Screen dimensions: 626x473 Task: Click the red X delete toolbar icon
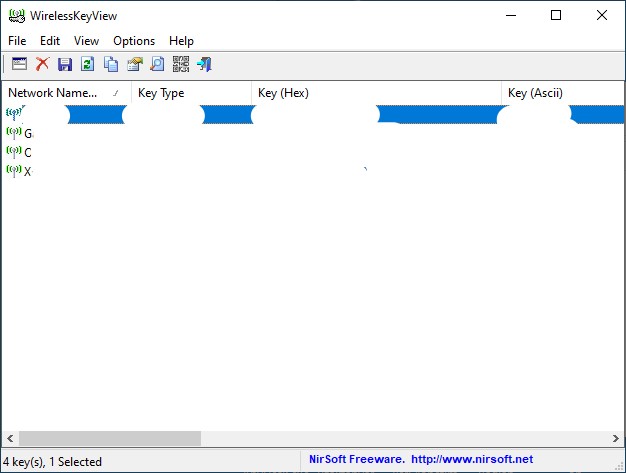[42, 64]
